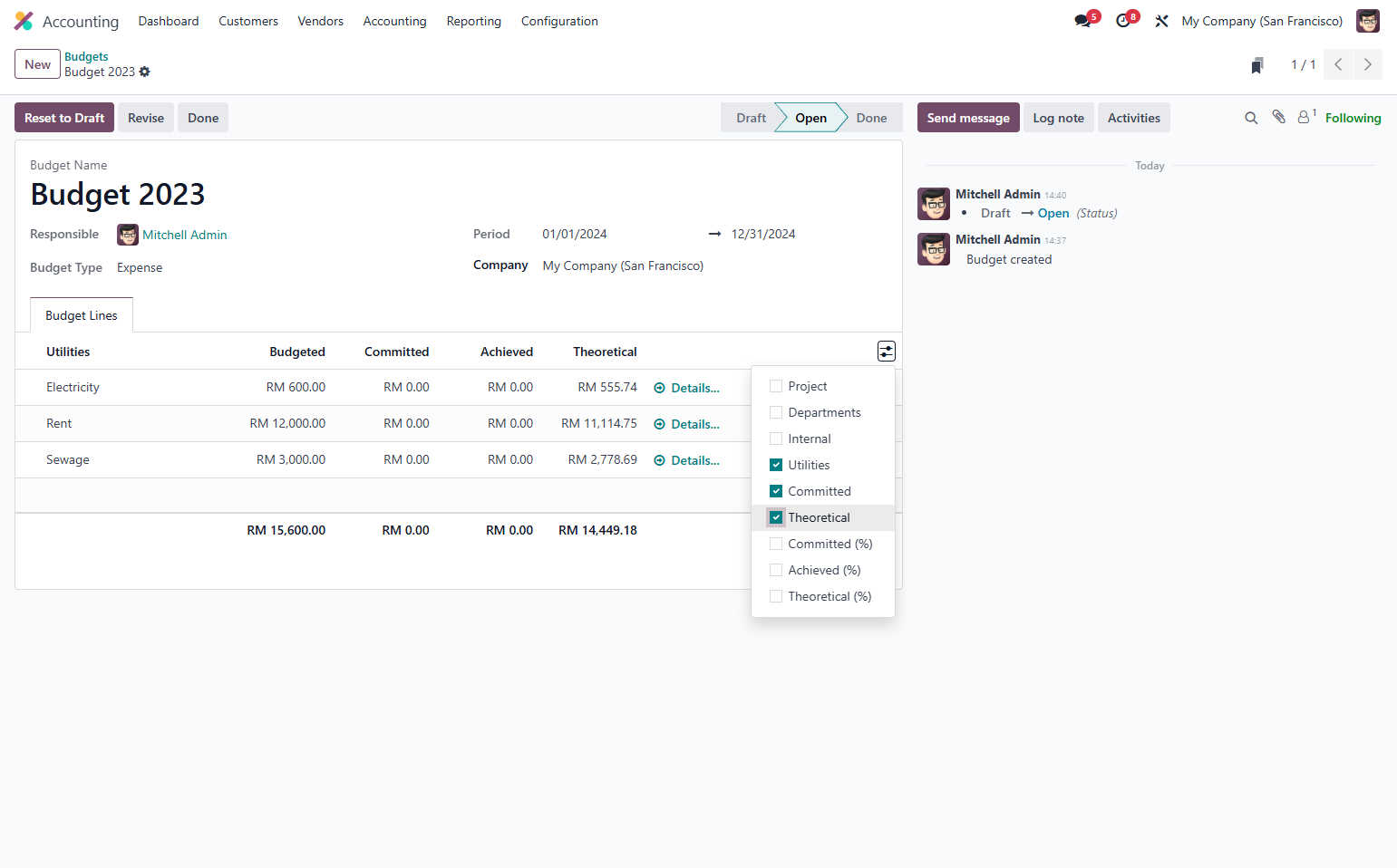Enable the Project column checkbox

pos(776,386)
